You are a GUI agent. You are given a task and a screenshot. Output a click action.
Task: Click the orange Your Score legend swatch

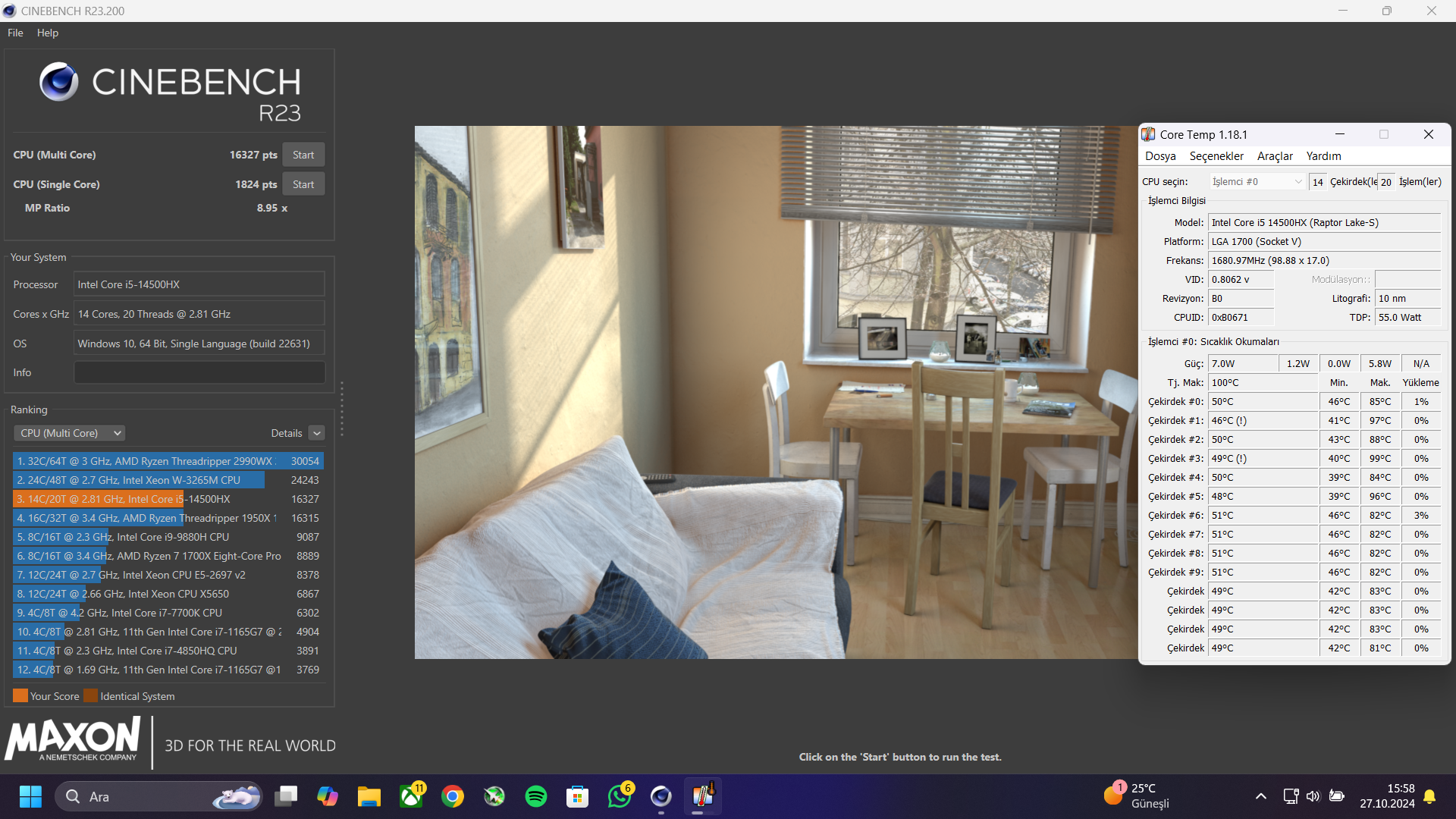[20, 696]
